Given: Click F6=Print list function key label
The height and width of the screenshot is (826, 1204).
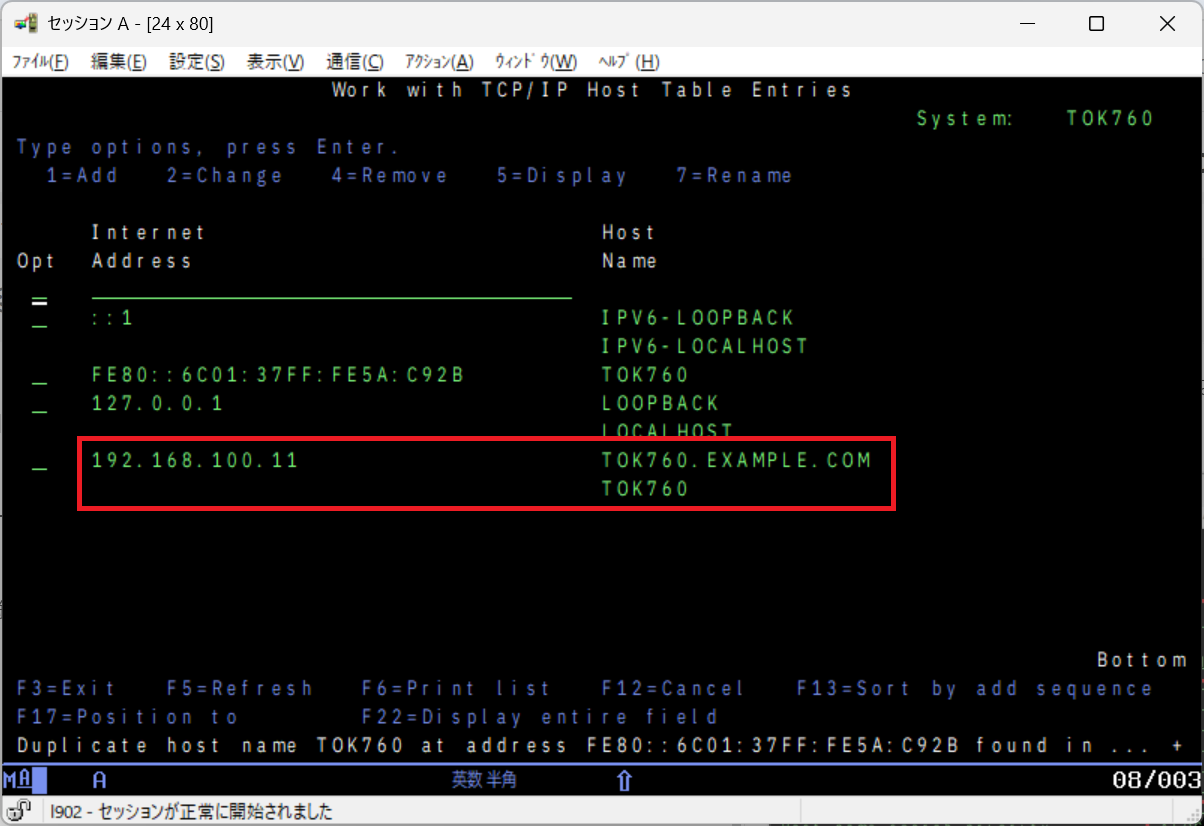Looking at the screenshot, I should (456, 689).
